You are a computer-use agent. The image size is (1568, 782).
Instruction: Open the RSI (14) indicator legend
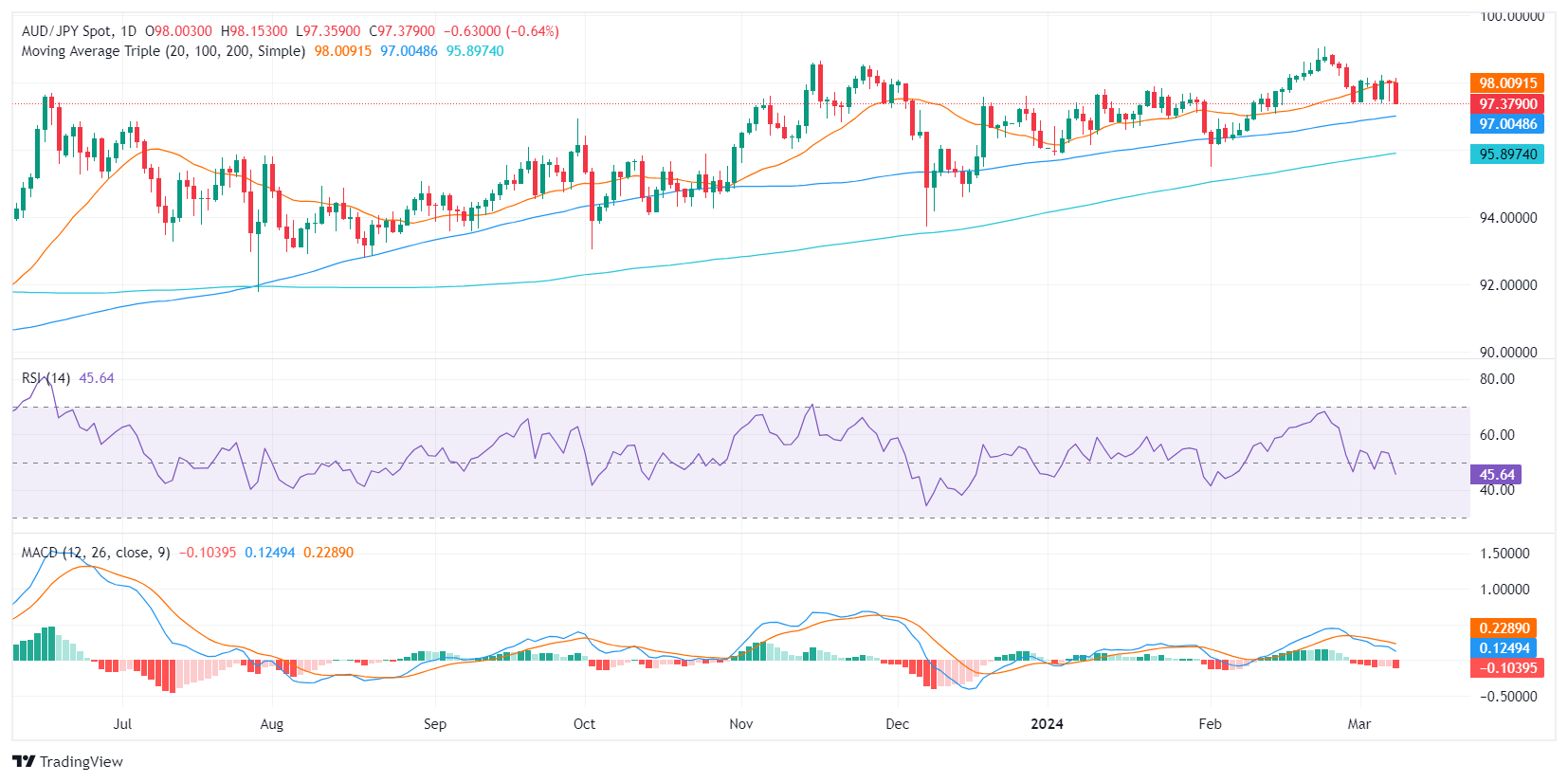click(46, 378)
